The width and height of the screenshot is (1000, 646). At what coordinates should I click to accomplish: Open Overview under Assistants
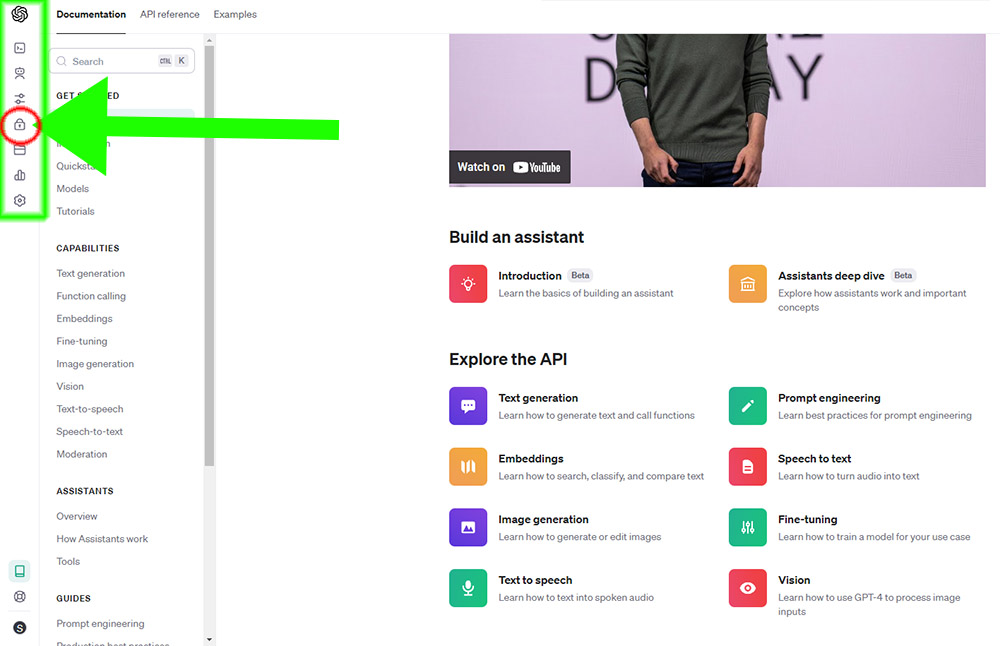point(77,516)
